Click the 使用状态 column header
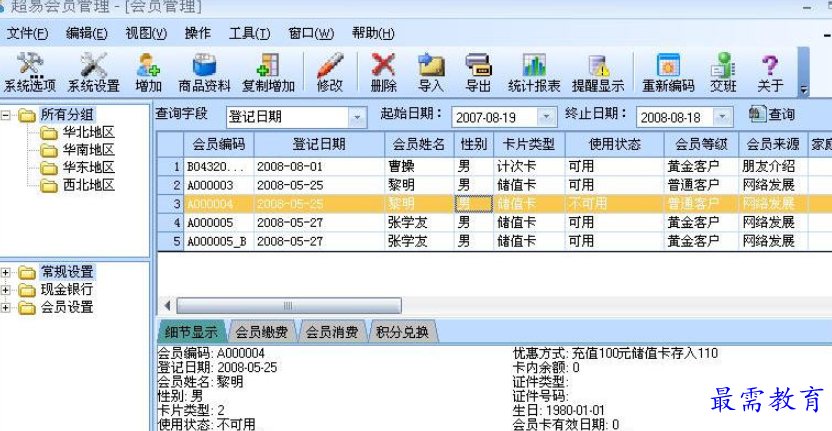 (x=614, y=144)
